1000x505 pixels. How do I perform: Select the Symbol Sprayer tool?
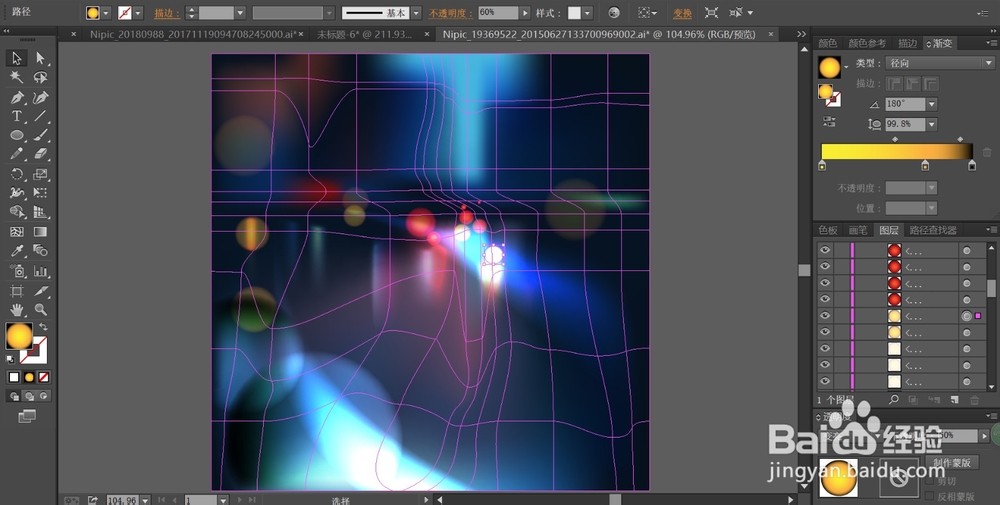point(17,271)
